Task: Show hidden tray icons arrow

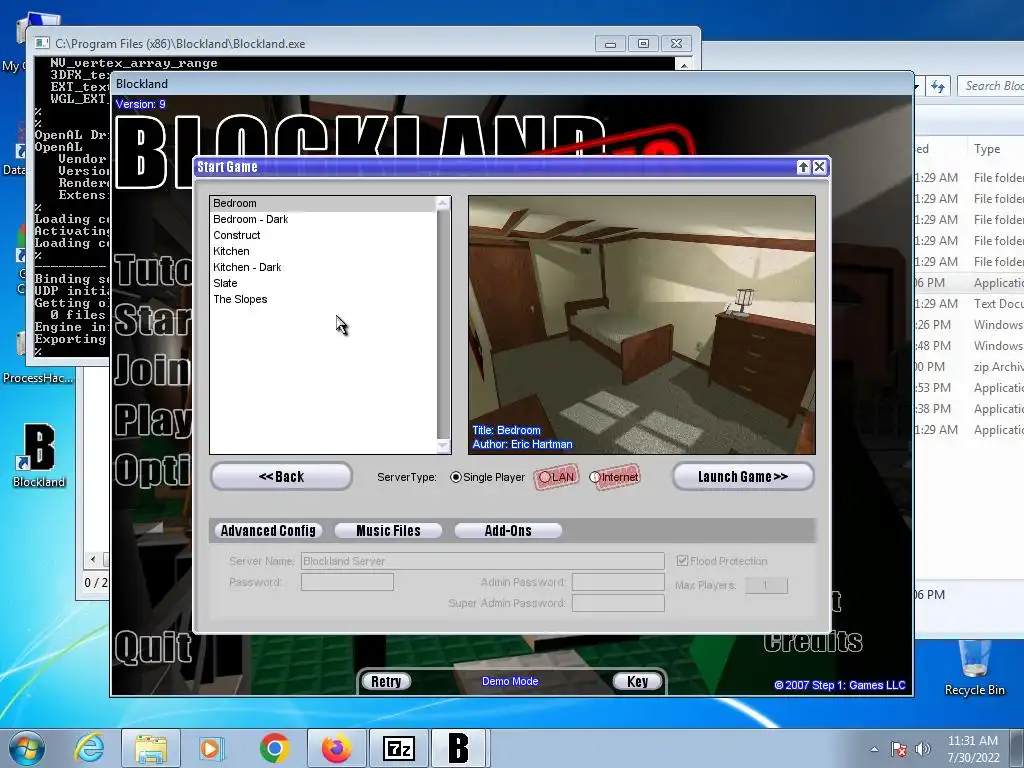Action: pyautogui.click(x=874, y=749)
